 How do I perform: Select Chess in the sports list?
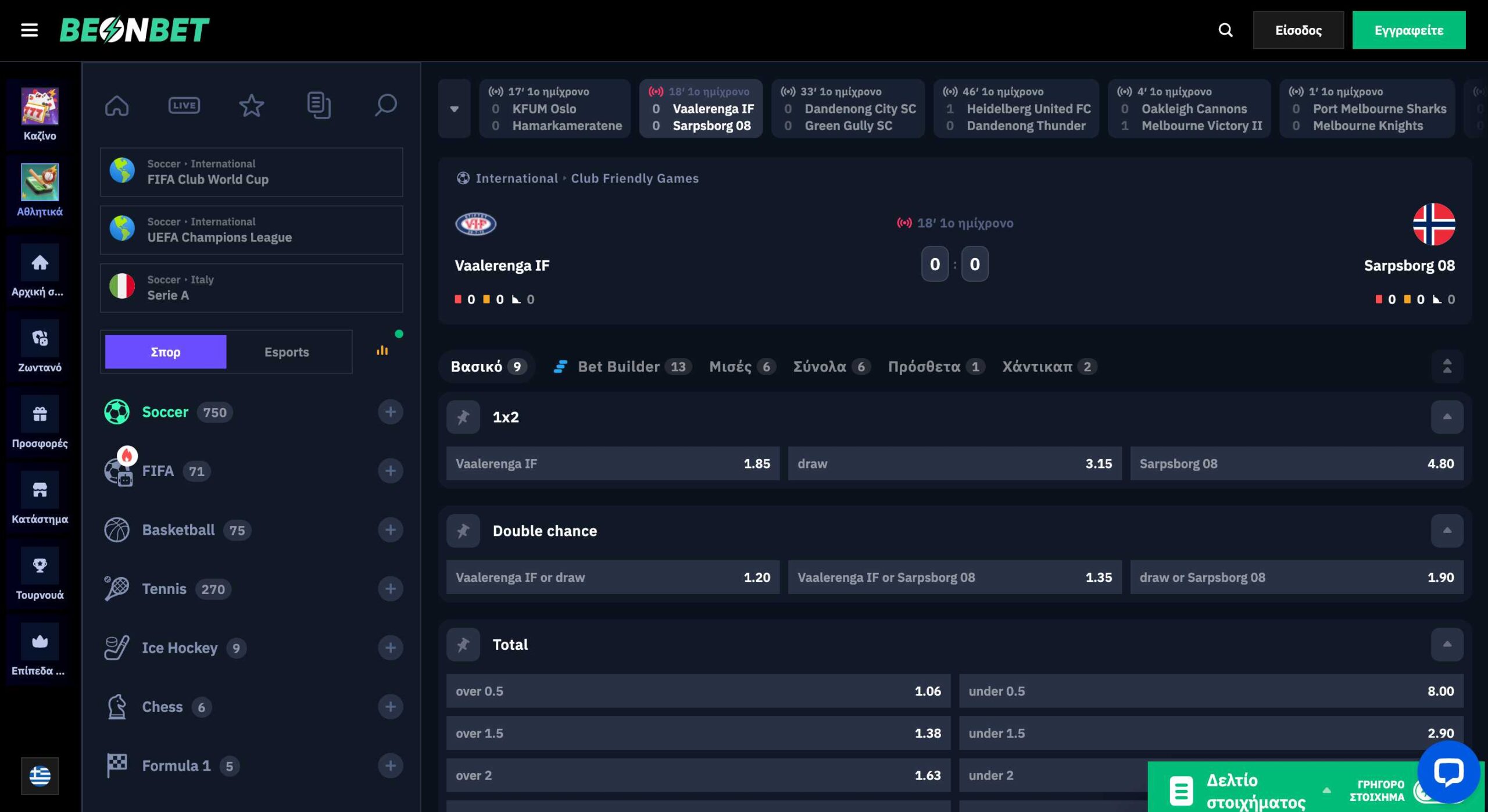click(162, 707)
